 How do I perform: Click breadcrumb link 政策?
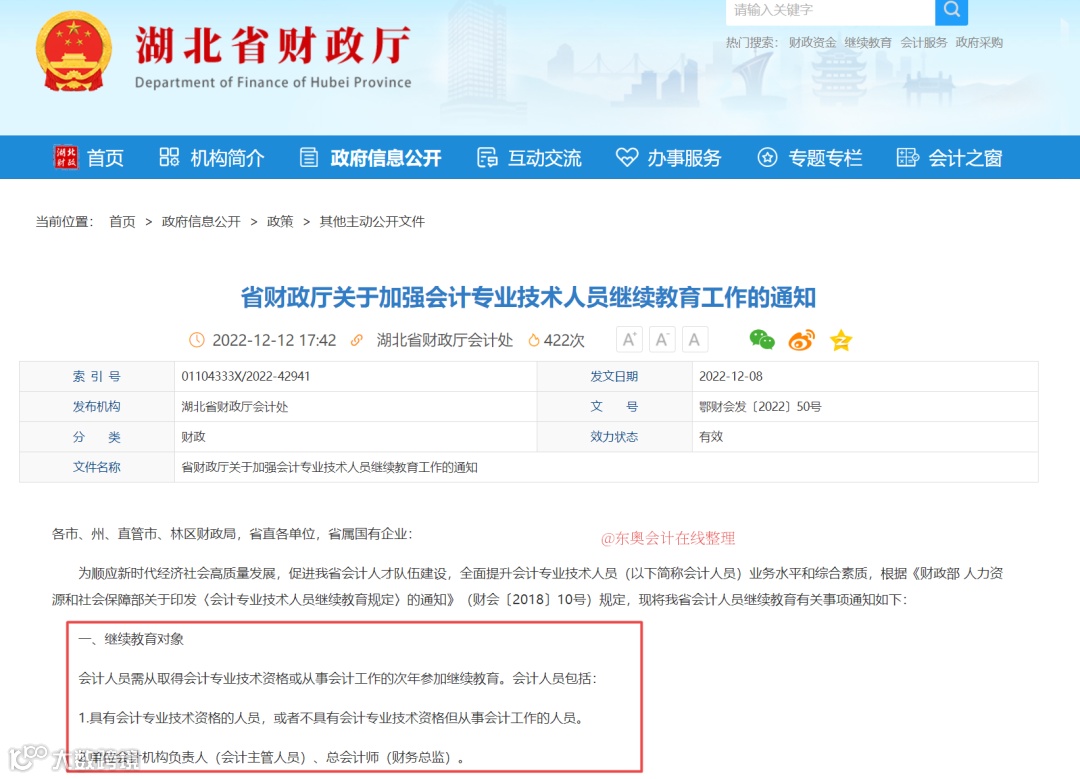point(280,221)
